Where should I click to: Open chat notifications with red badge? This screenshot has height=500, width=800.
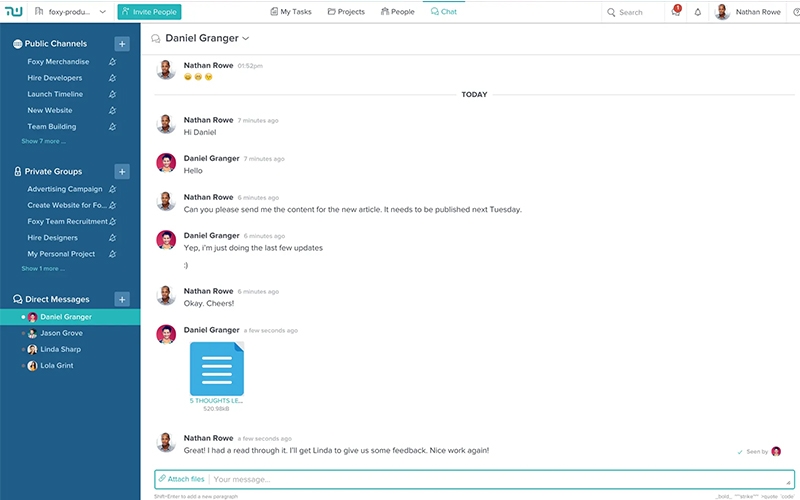point(676,11)
